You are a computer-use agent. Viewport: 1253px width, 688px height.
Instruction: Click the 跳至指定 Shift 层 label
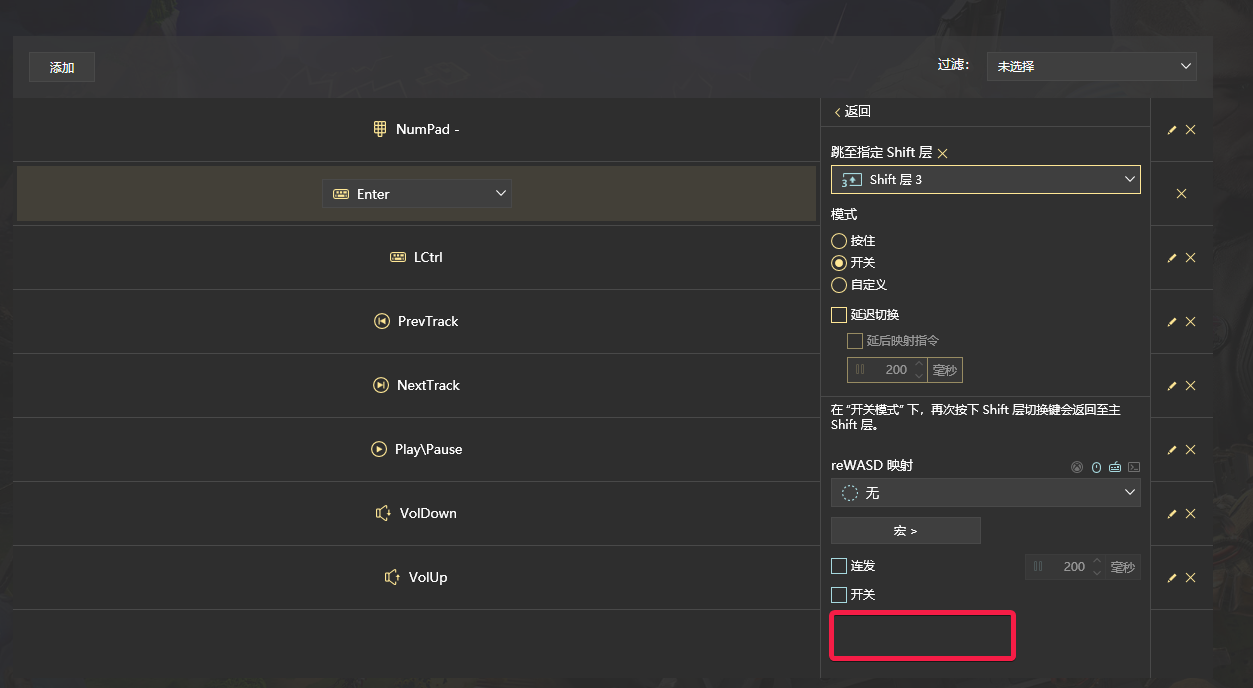(881, 153)
